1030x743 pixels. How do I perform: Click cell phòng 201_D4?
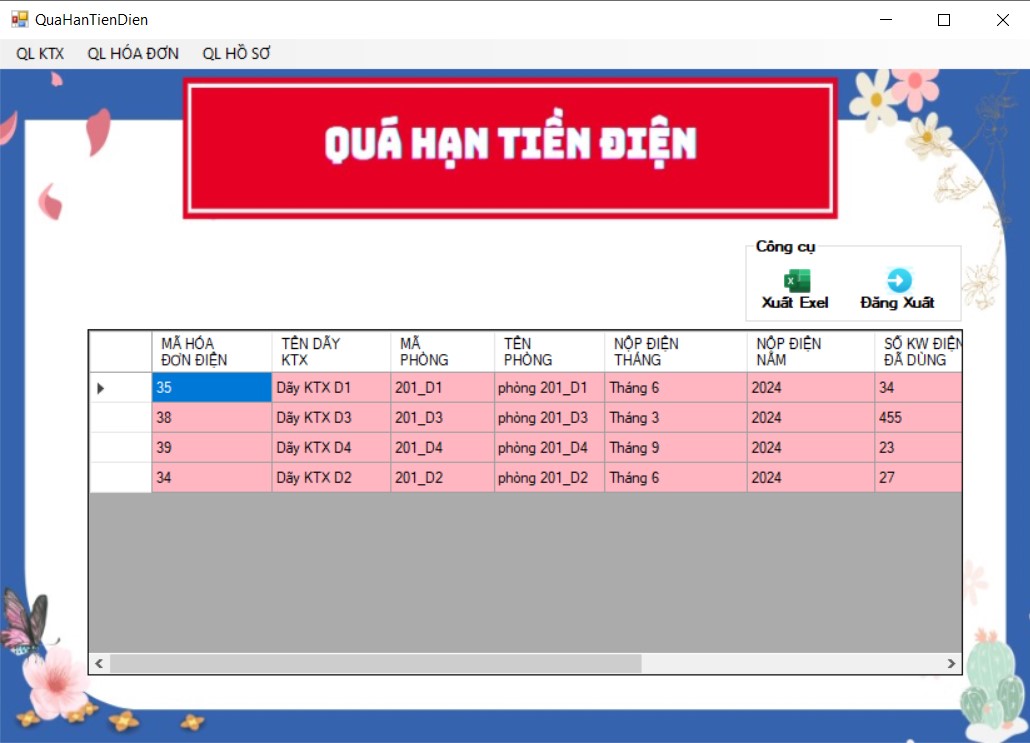[549, 447]
